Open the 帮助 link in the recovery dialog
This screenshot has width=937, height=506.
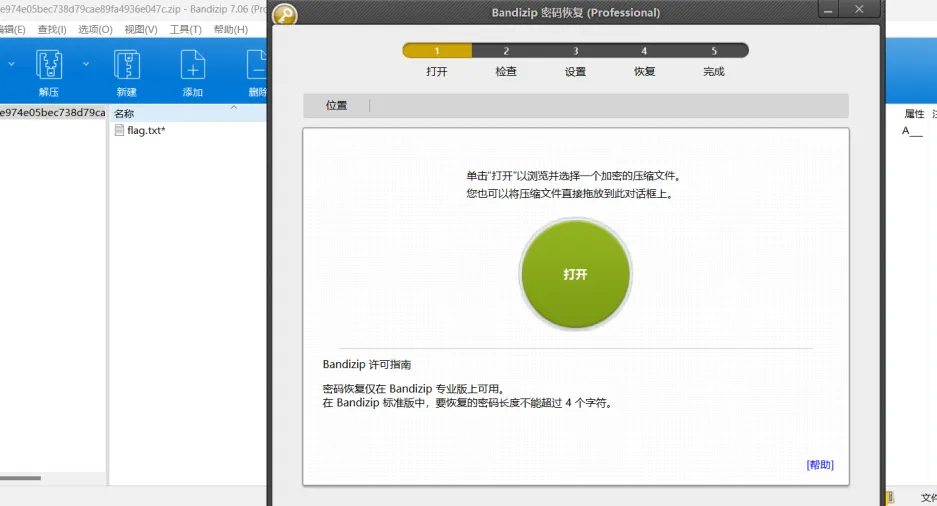tap(820, 465)
